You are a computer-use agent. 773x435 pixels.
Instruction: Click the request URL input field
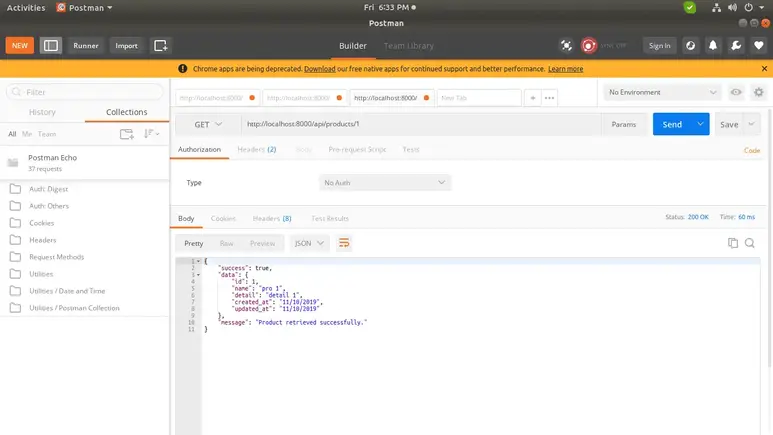(420, 124)
